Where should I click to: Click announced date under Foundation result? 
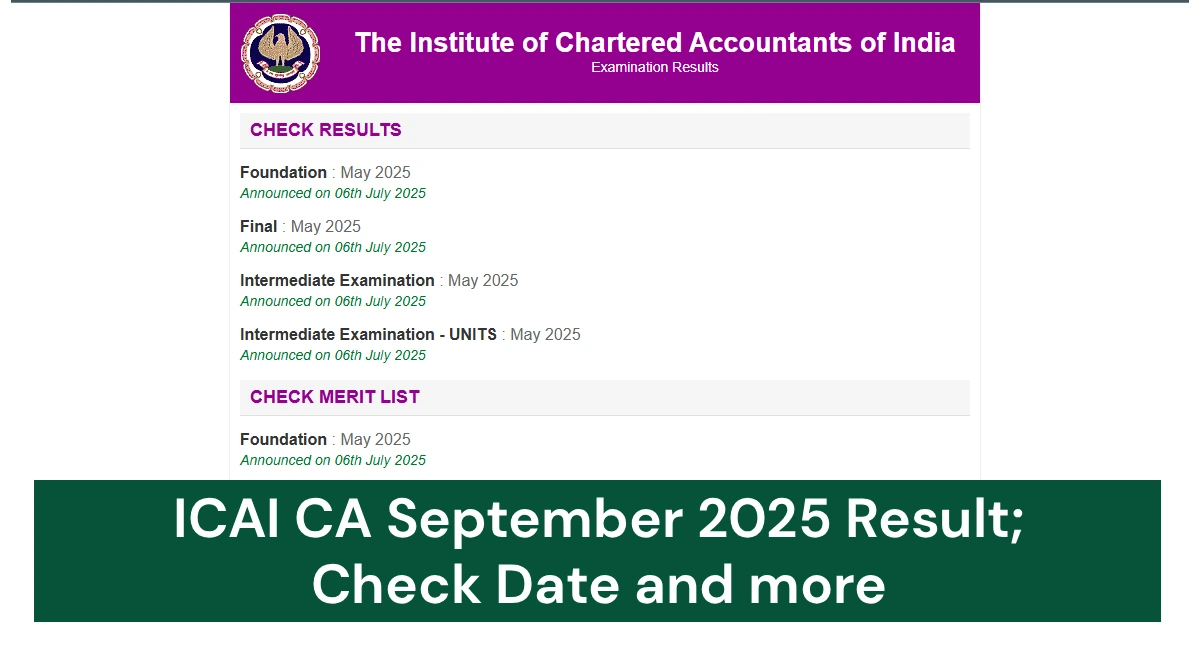pyautogui.click(x=332, y=193)
